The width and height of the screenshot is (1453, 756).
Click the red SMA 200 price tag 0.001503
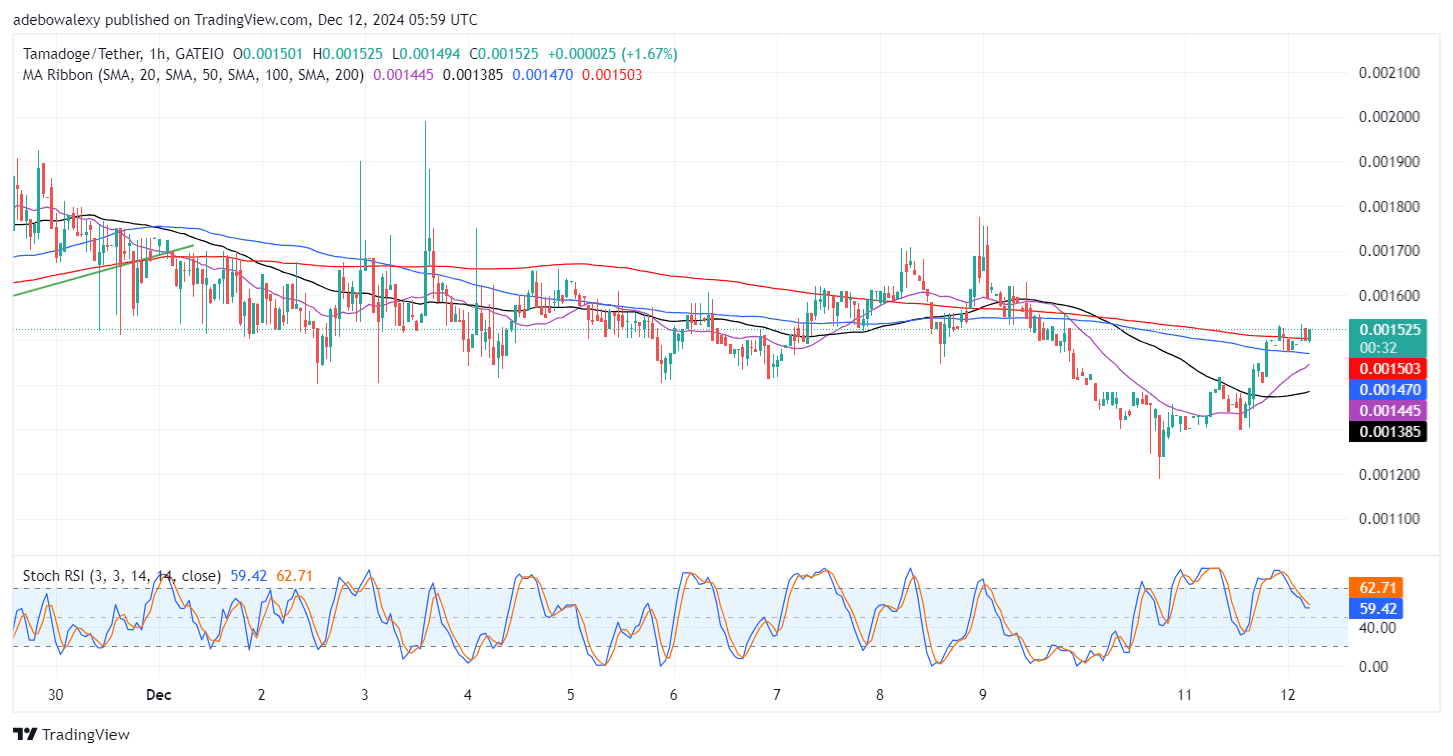[x=1388, y=369]
